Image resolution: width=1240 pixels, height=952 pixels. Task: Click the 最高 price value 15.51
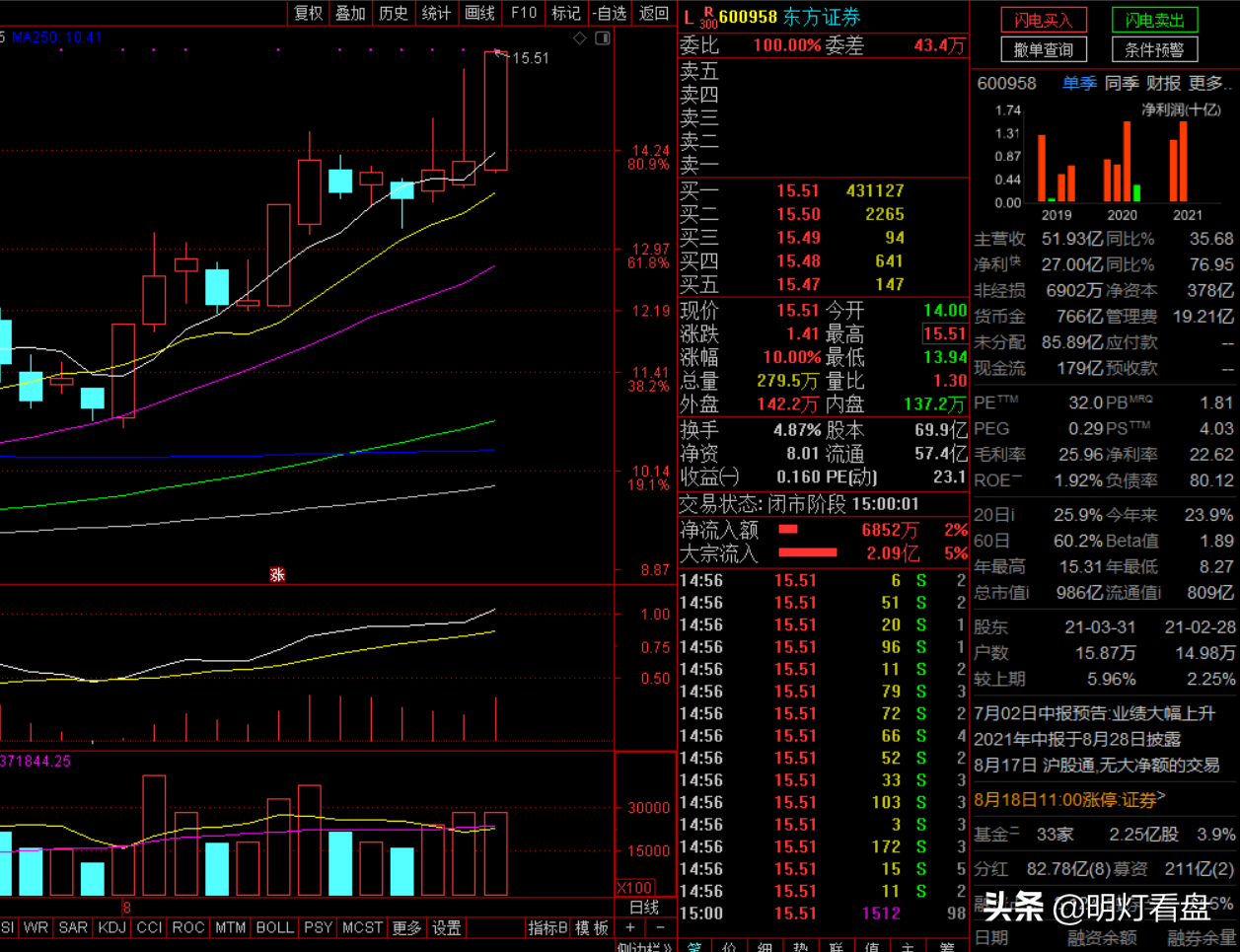[944, 333]
